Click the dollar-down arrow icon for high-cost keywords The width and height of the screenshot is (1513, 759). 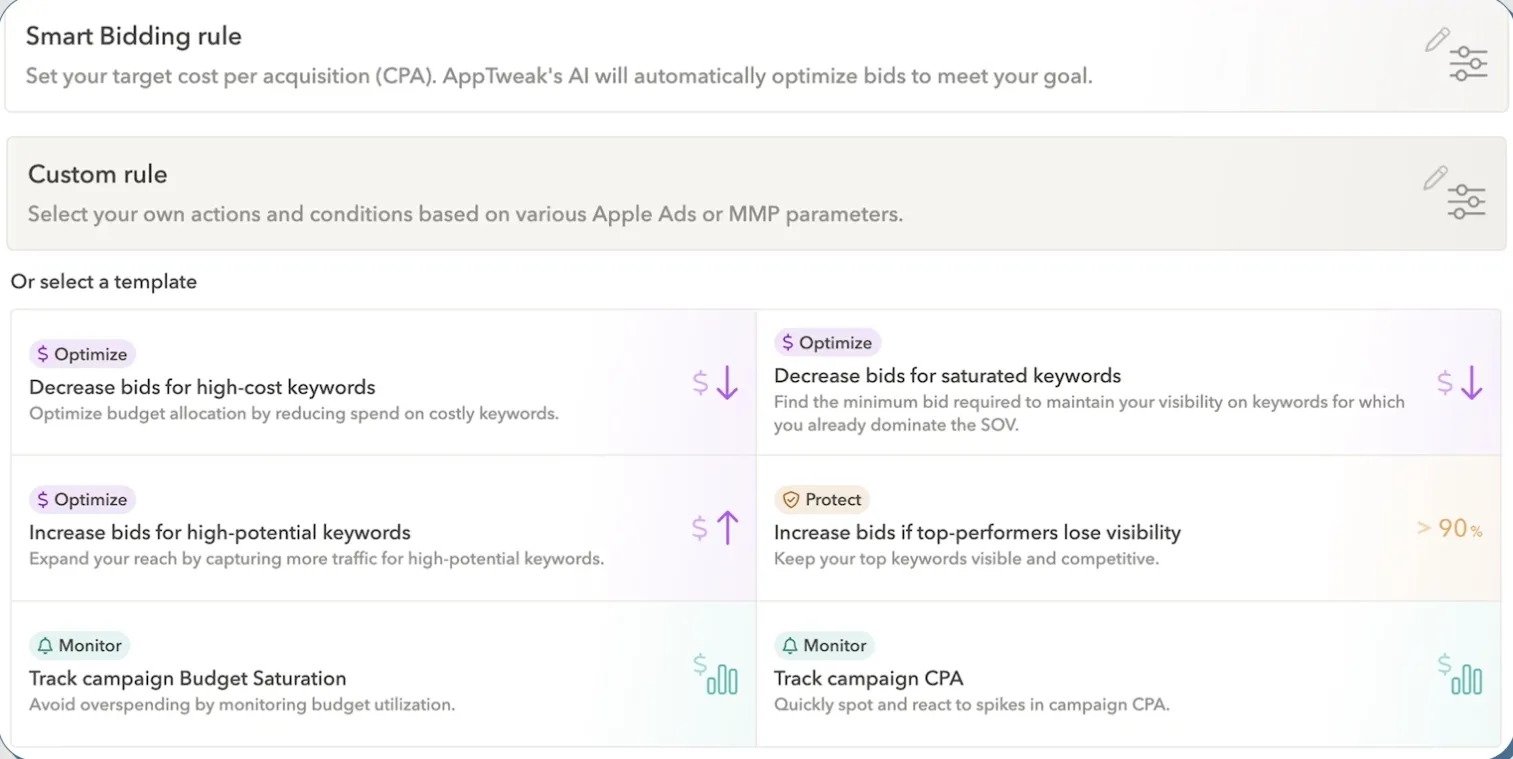(713, 382)
